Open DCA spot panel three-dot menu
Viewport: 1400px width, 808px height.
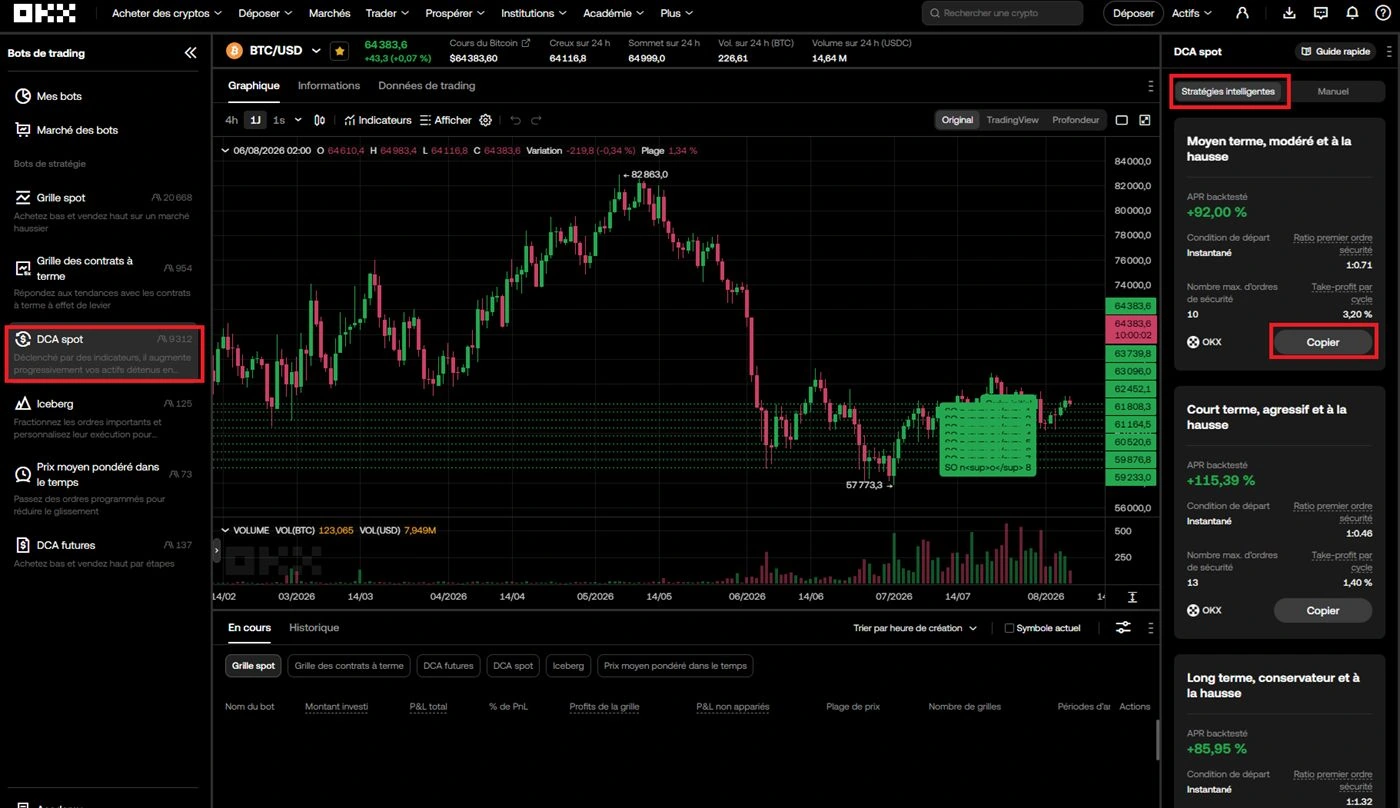pyautogui.click(x=1388, y=51)
